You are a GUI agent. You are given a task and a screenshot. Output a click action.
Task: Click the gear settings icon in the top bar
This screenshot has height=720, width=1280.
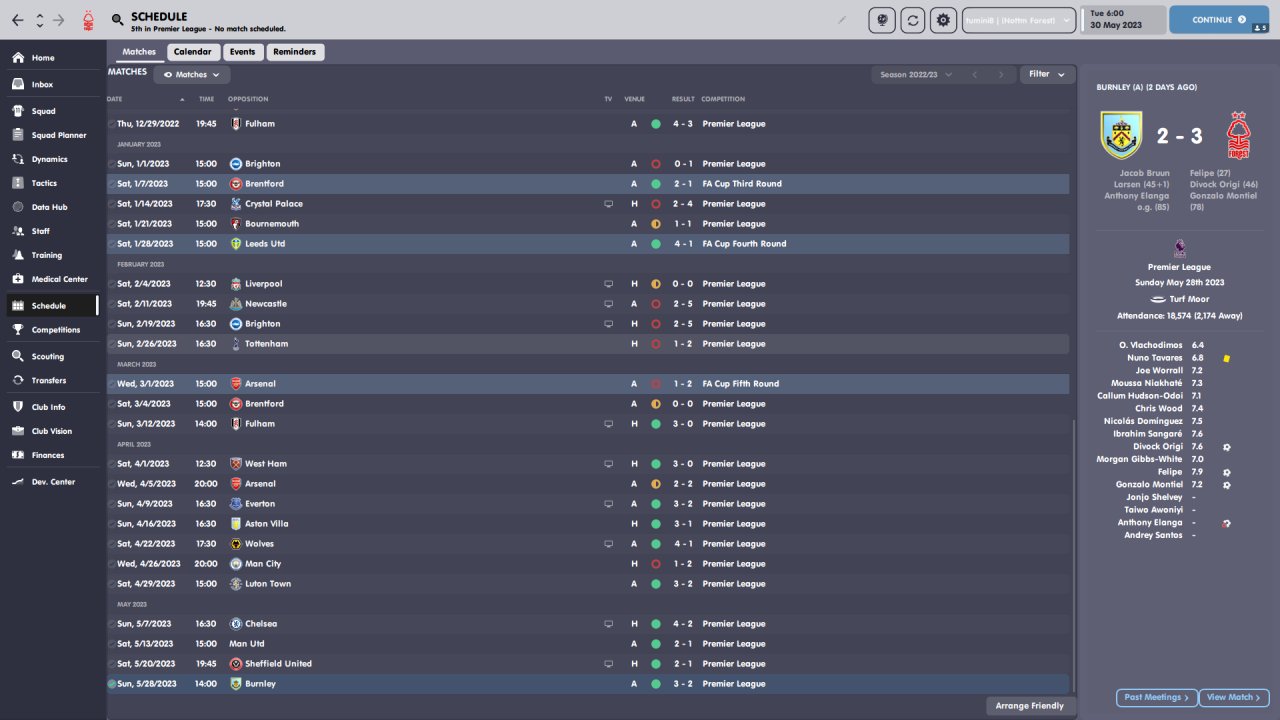[943, 20]
